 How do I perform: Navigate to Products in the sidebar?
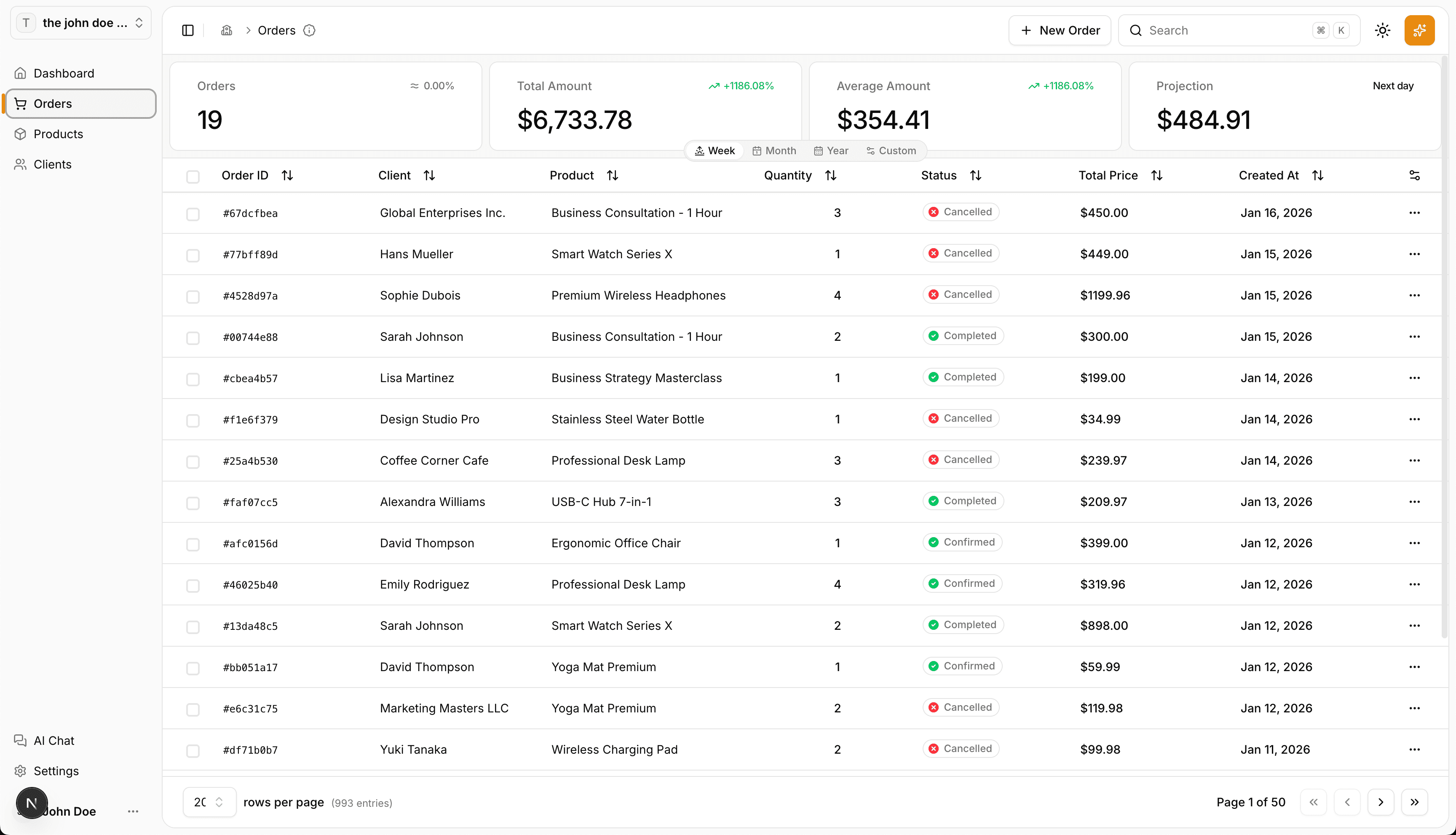[x=58, y=134]
